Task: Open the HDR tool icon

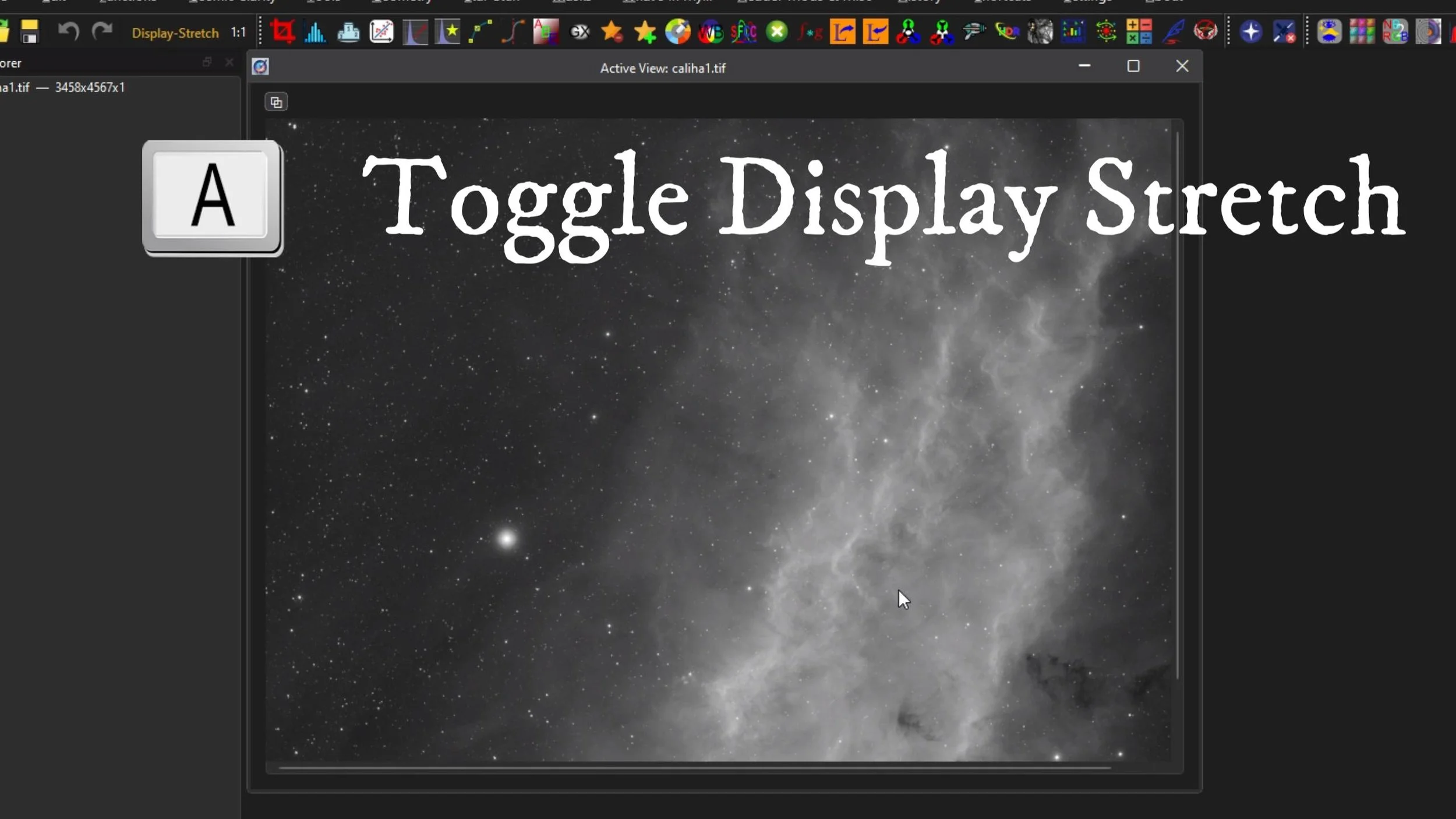Action: coord(1007,31)
